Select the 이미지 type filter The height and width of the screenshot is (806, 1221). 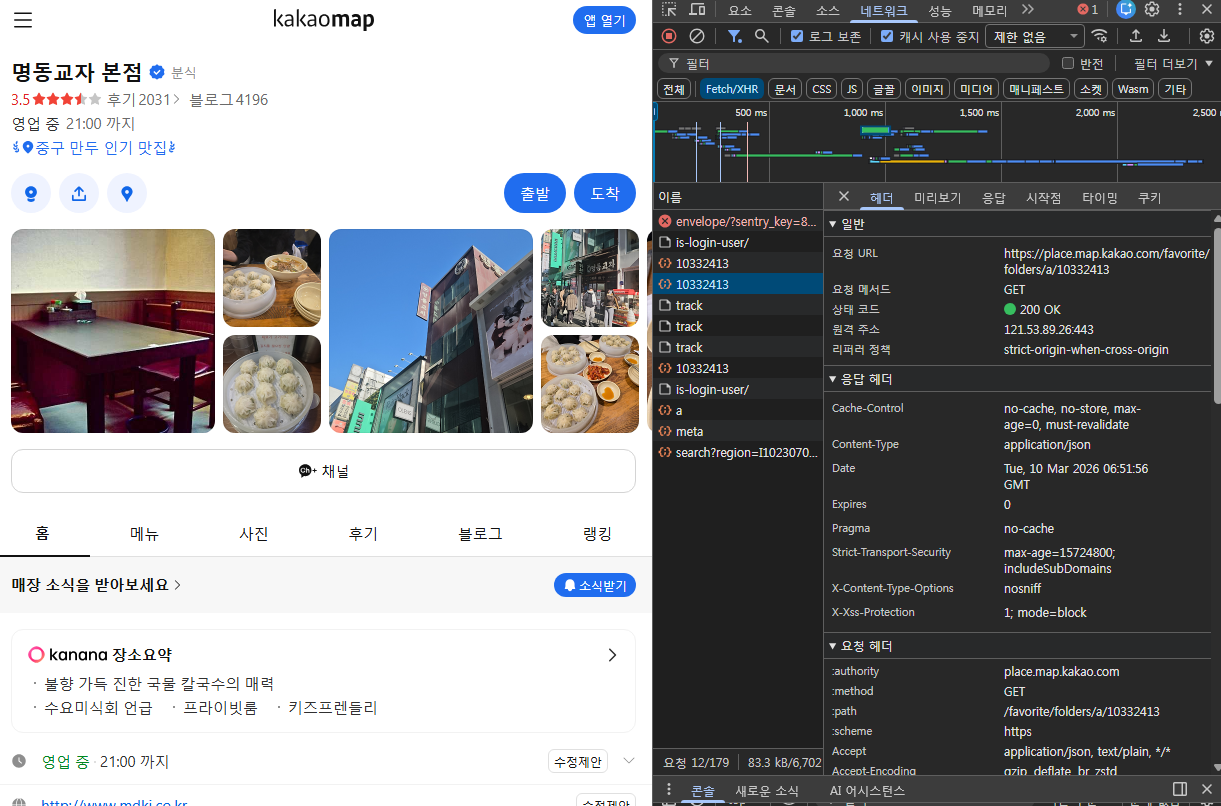(927, 89)
